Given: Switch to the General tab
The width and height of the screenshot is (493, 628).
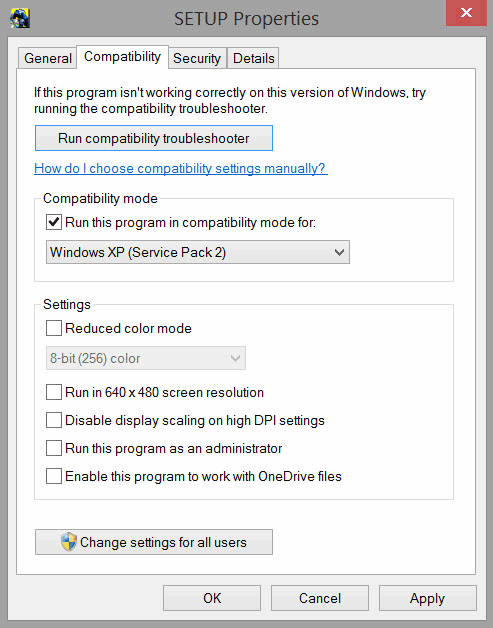Looking at the screenshot, I should tap(48, 58).
